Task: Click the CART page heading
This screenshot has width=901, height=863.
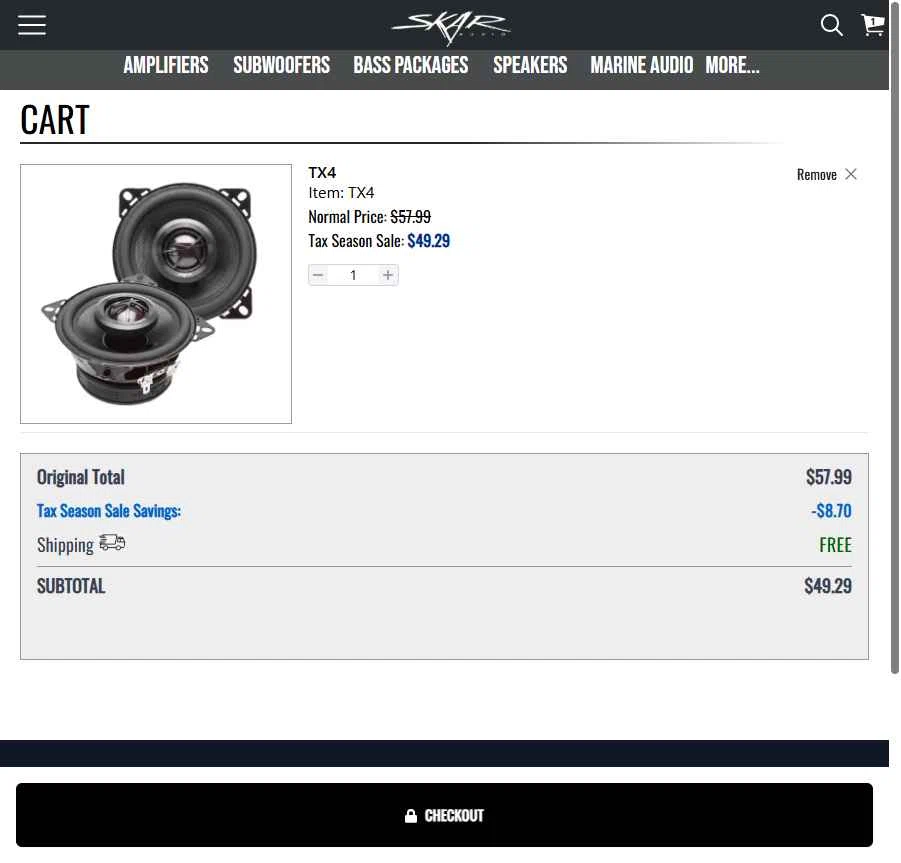Action: (55, 120)
